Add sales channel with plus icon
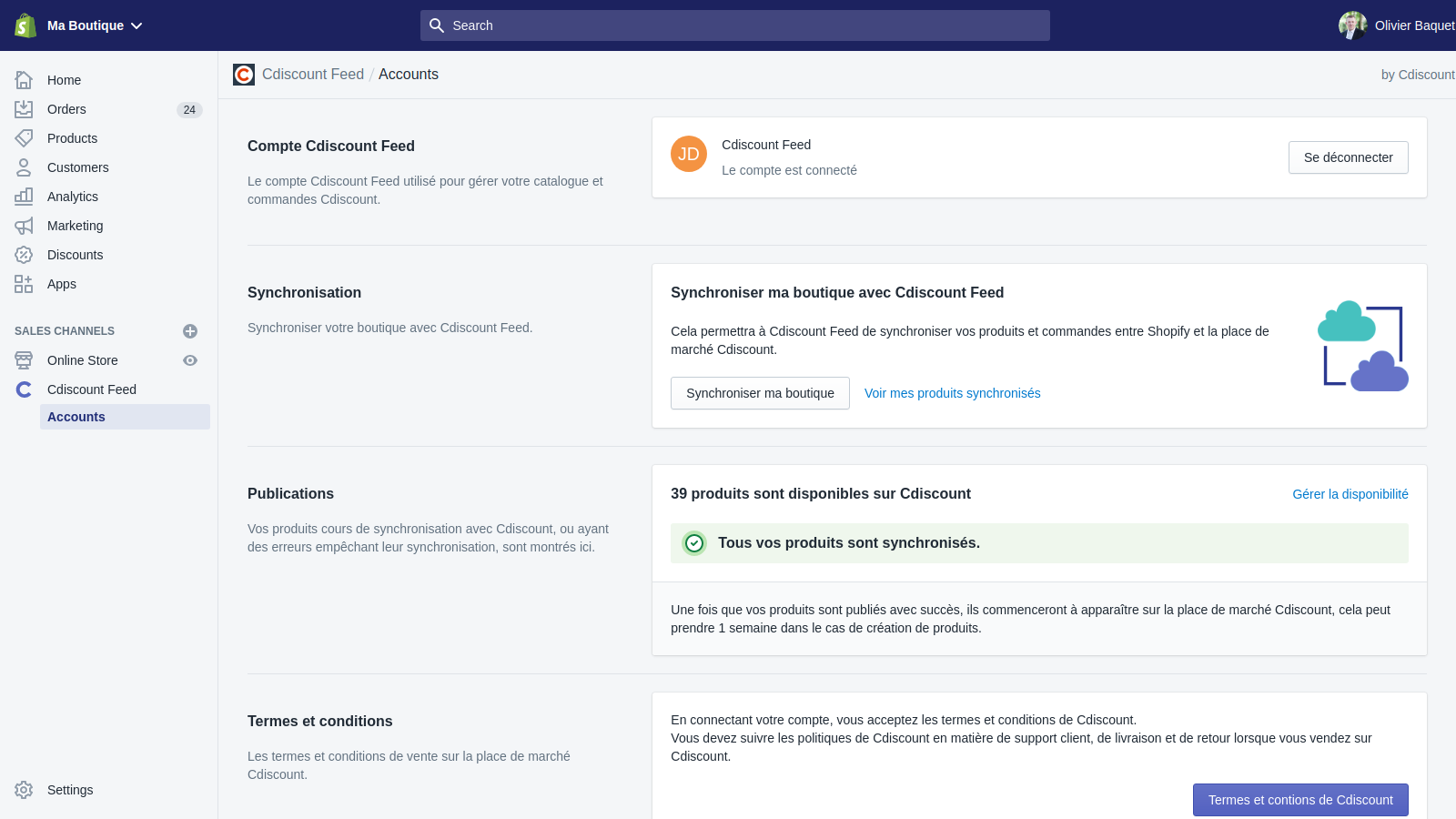The width and height of the screenshot is (1456, 819). click(190, 331)
